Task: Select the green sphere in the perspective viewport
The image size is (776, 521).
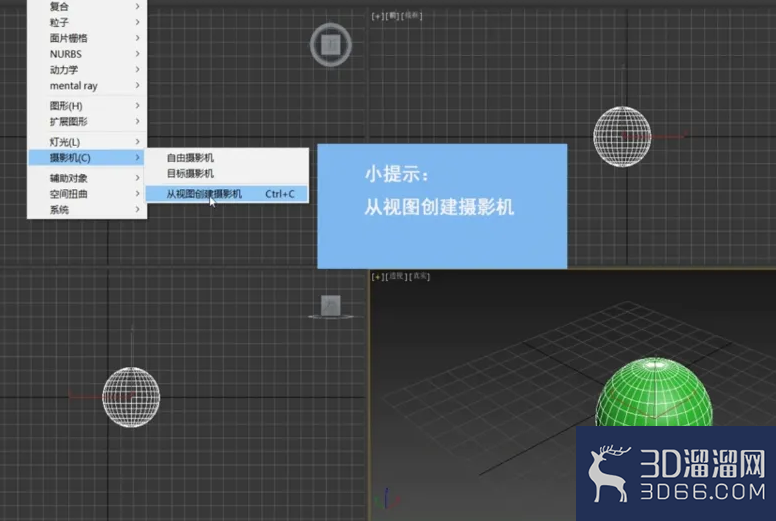Action: pyautogui.click(x=654, y=393)
